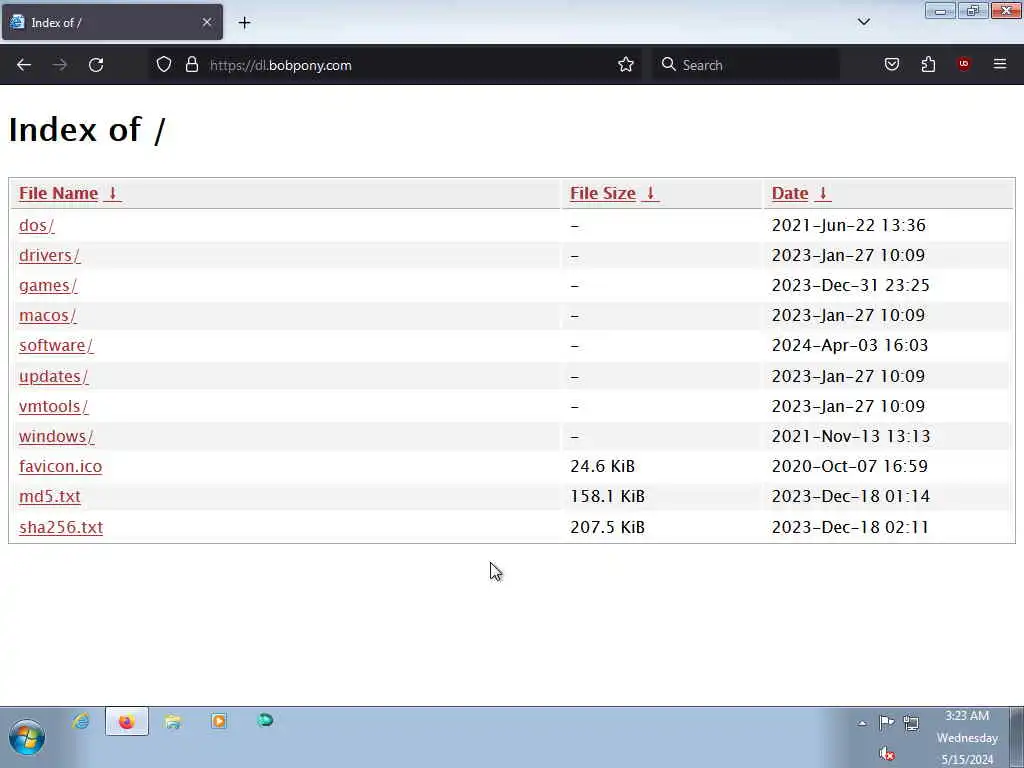Click the address bar URL

[280, 65]
